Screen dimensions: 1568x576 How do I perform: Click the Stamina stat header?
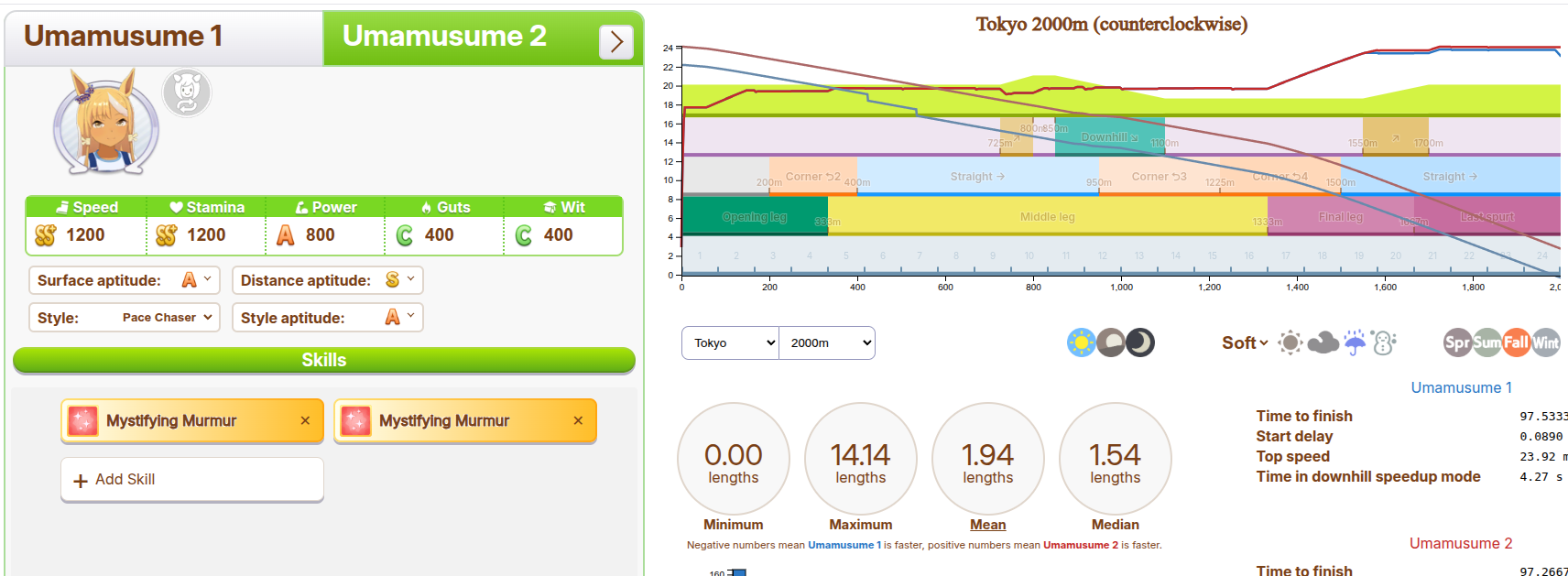(x=206, y=207)
